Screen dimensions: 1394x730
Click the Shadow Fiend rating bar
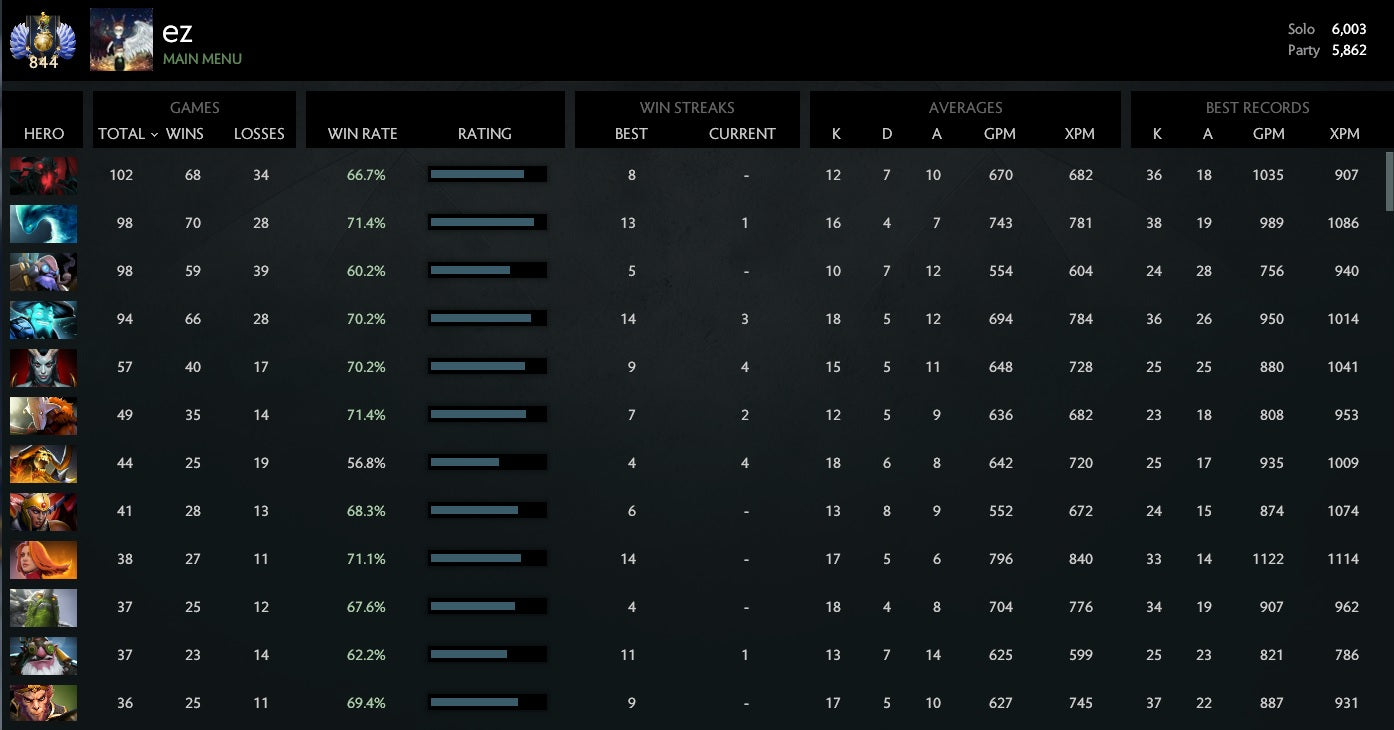click(486, 175)
